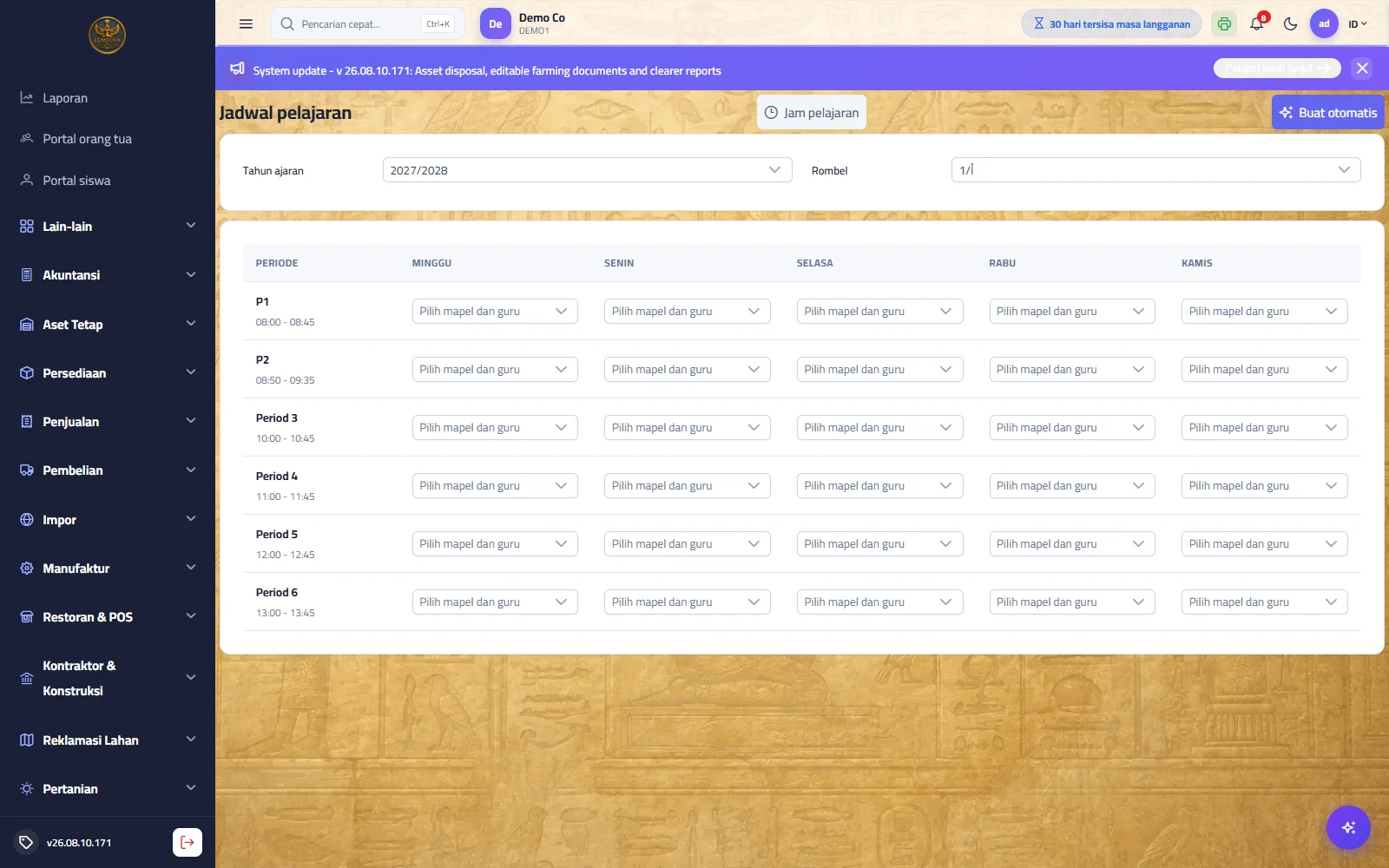The height and width of the screenshot is (868, 1389).
Task: Expand the Impor menu
Action: coord(108,520)
